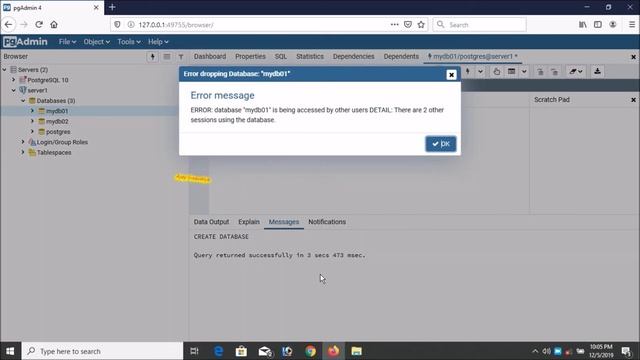The image size is (640, 360).
Task: Open File Explorer from the taskbar
Action: tap(356, 351)
